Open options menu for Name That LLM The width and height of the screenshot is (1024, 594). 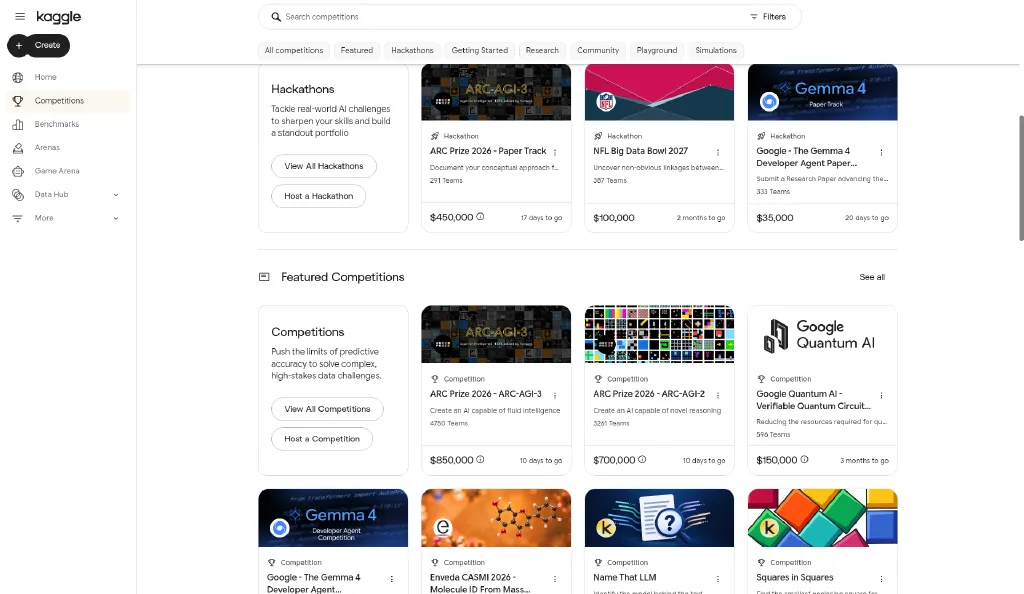pyautogui.click(x=718, y=578)
